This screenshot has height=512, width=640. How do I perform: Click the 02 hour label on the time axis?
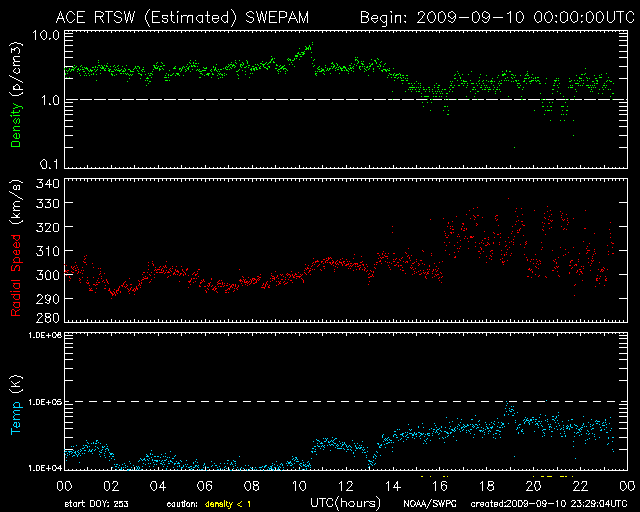click(x=111, y=486)
